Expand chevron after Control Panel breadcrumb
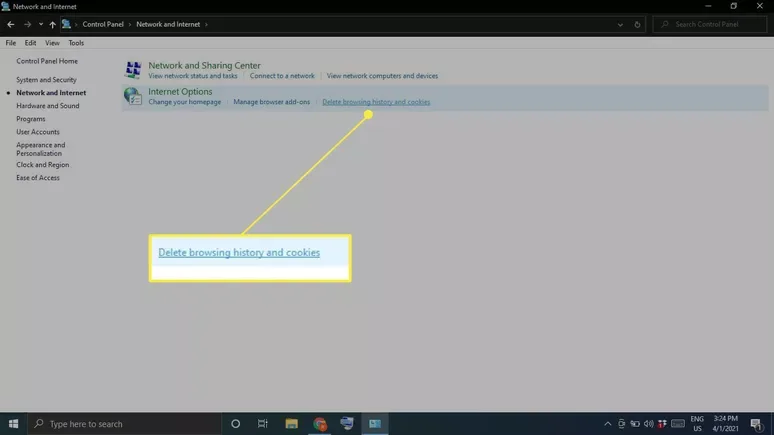Screen dimensions: 774x435 tap(130, 24)
